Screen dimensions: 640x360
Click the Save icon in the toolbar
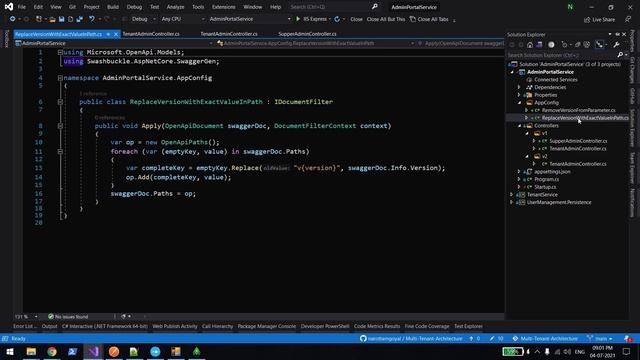pos(62,19)
